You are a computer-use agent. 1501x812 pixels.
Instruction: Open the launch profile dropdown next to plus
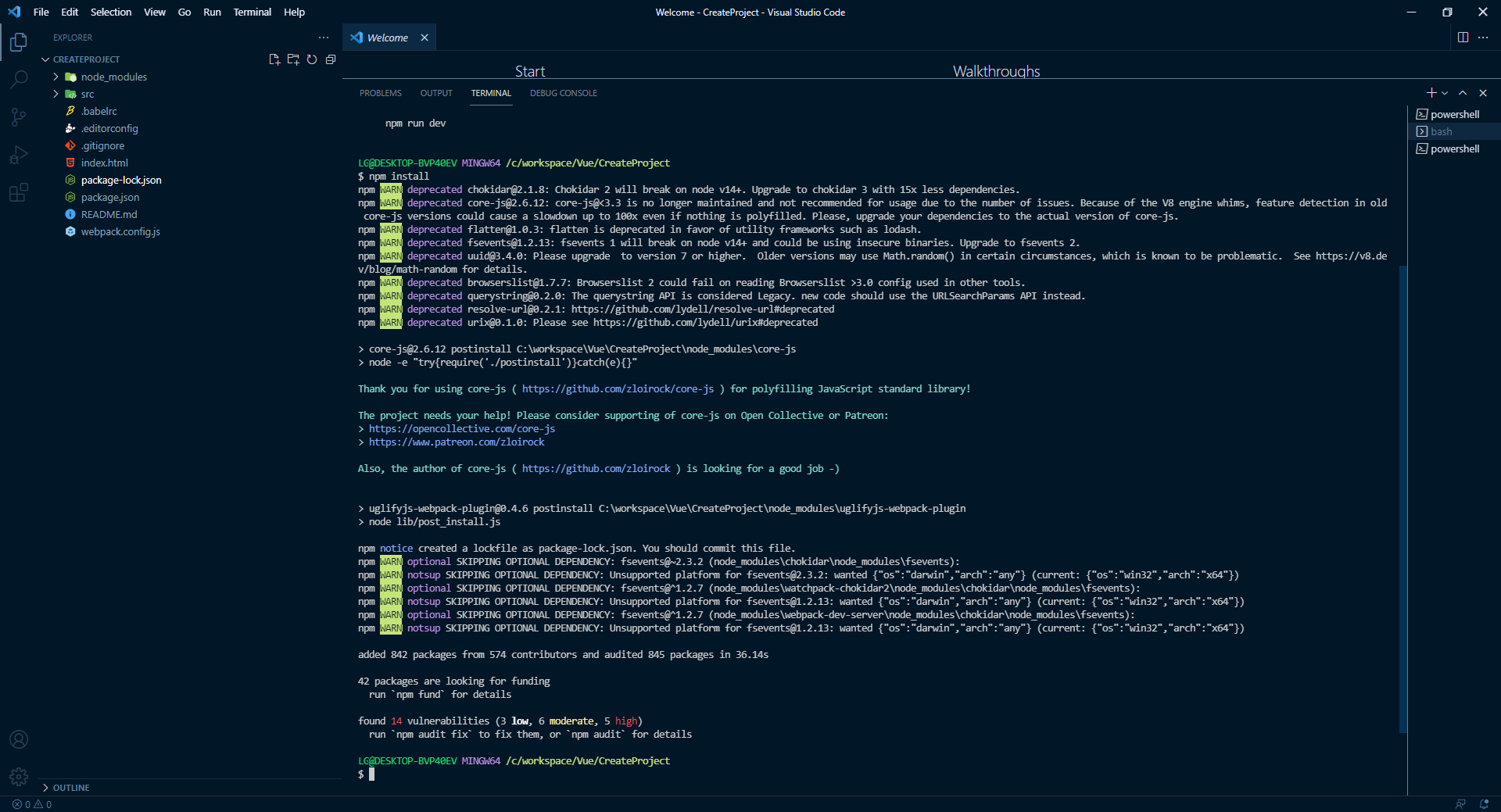(x=1445, y=93)
